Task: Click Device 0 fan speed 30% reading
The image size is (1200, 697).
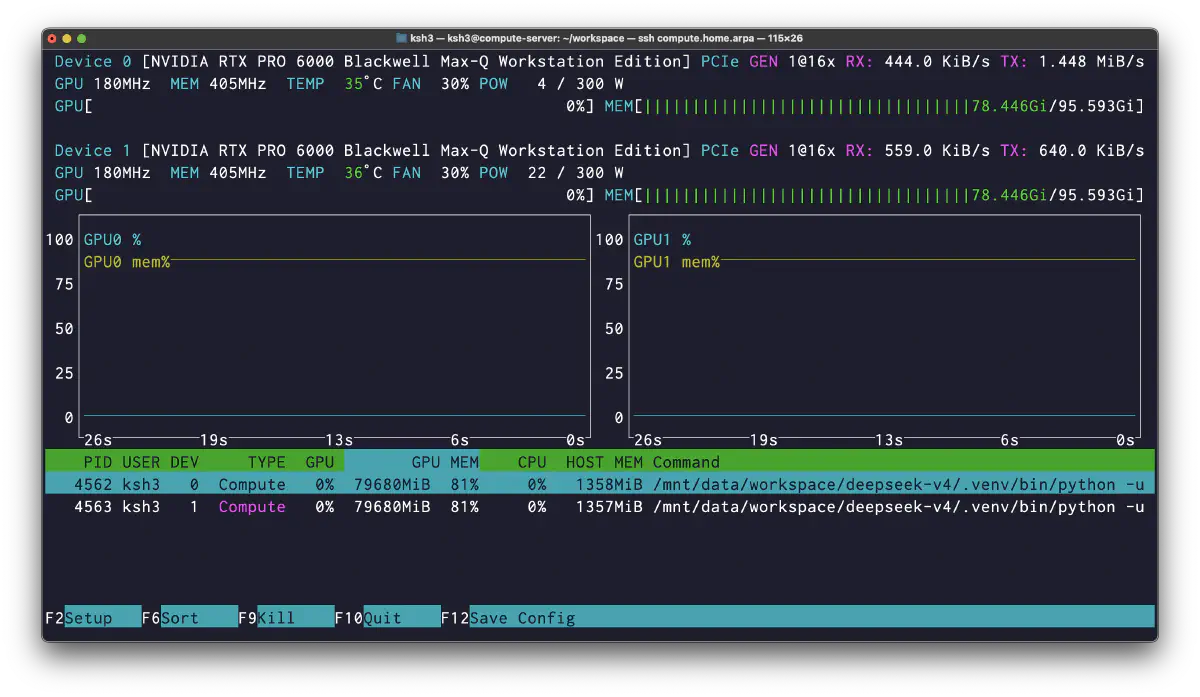Action: [455, 84]
